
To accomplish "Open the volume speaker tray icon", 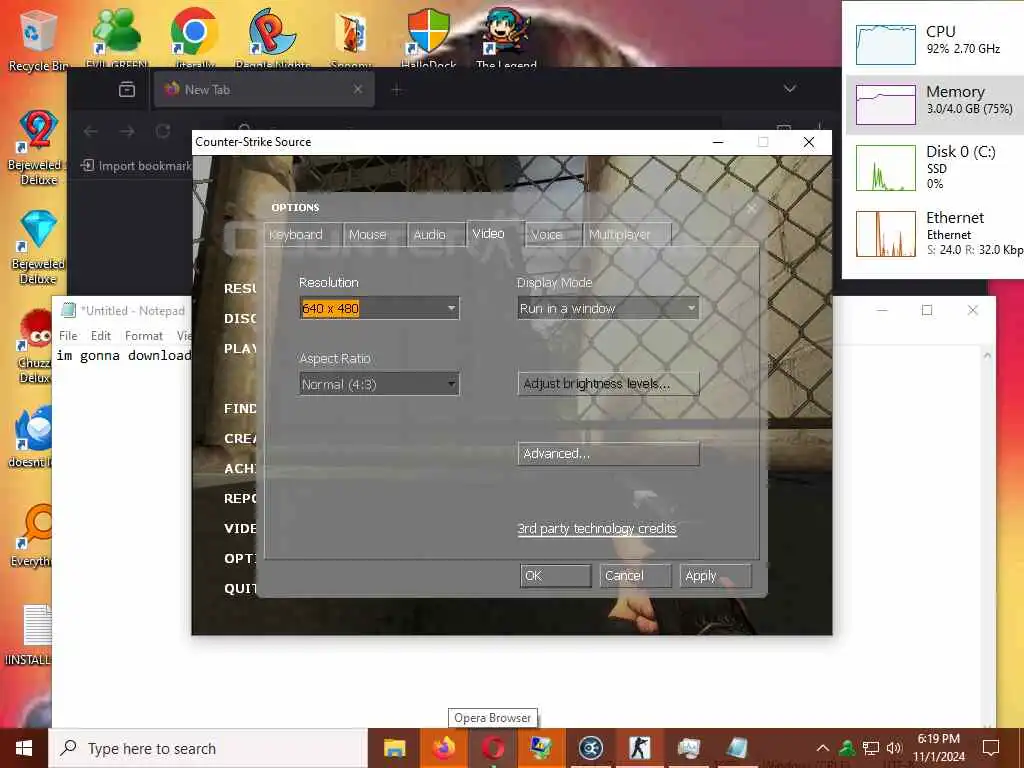I will [894, 748].
